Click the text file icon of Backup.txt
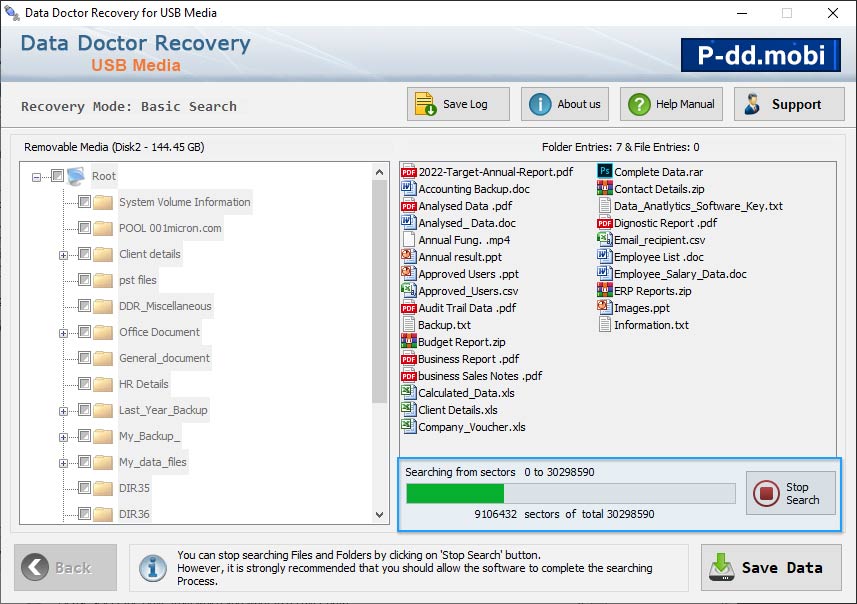 coord(408,325)
